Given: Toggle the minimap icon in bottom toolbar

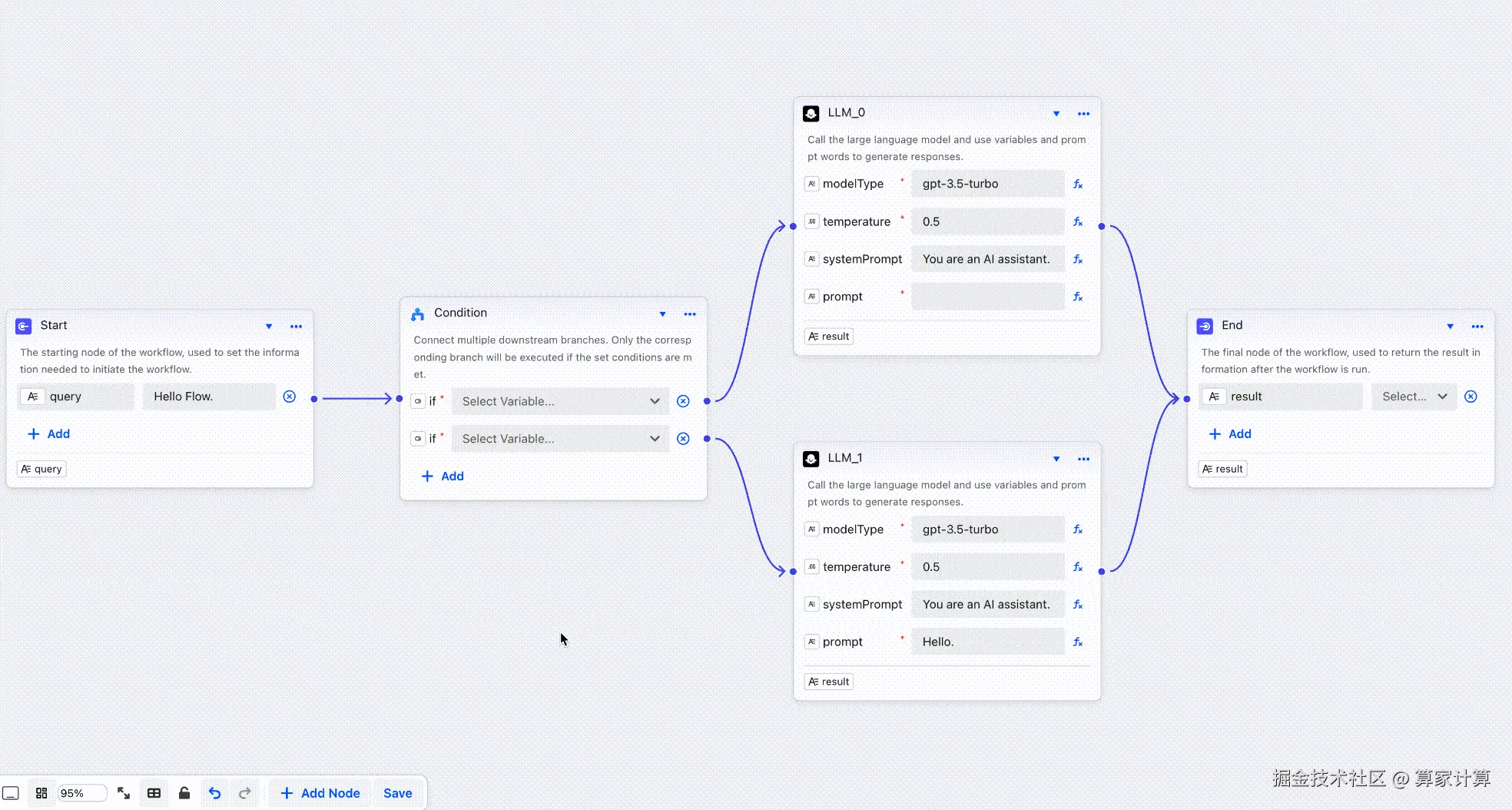Looking at the screenshot, I should pos(11,793).
